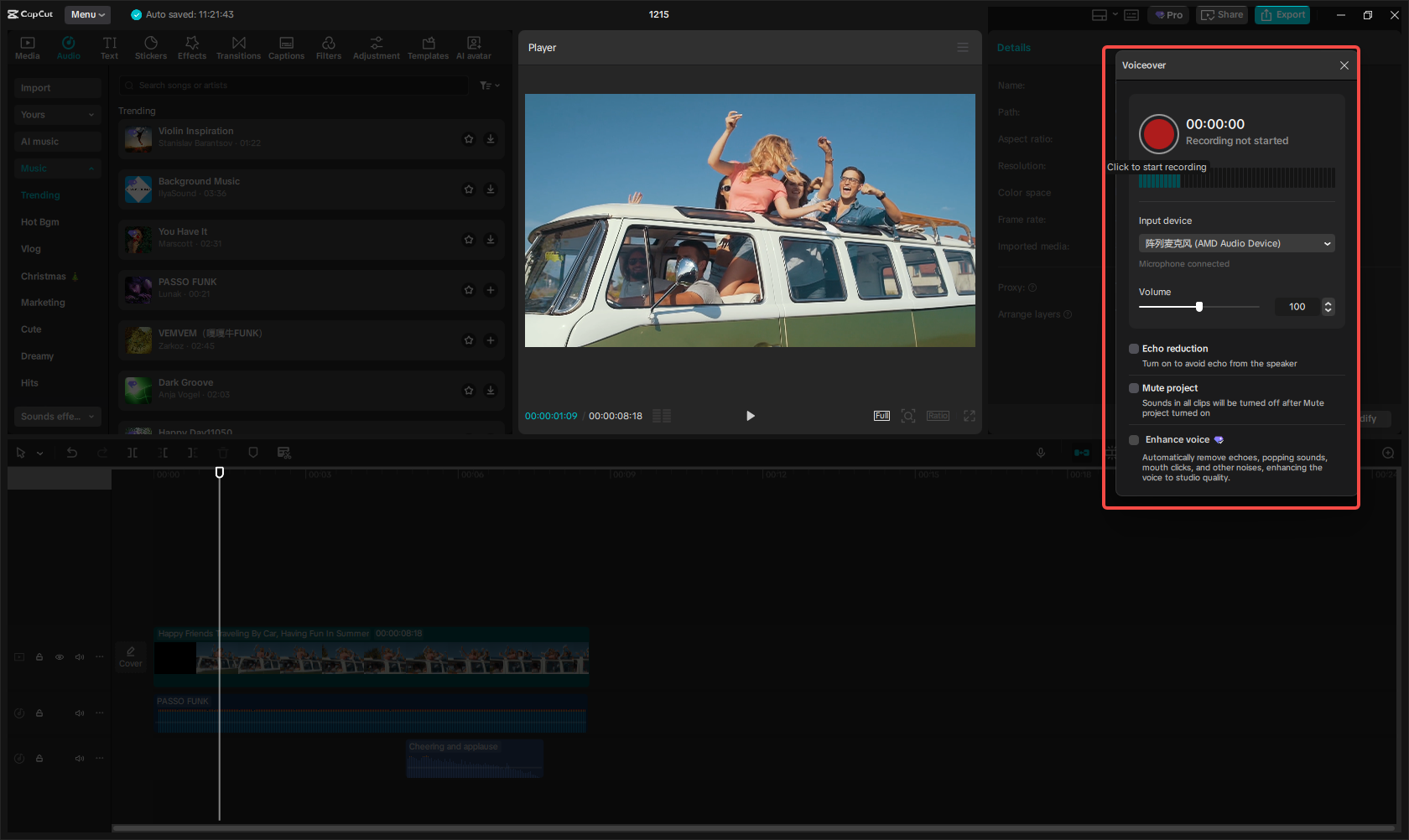Click the Import button
The height and width of the screenshot is (840, 1409).
pos(57,88)
